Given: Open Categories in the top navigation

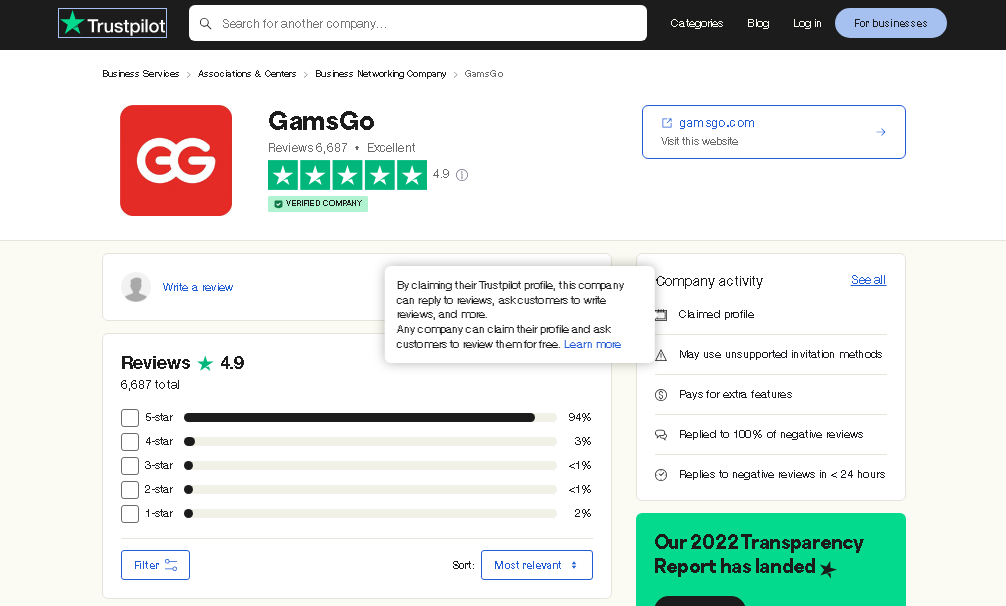Looking at the screenshot, I should (697, 23).
